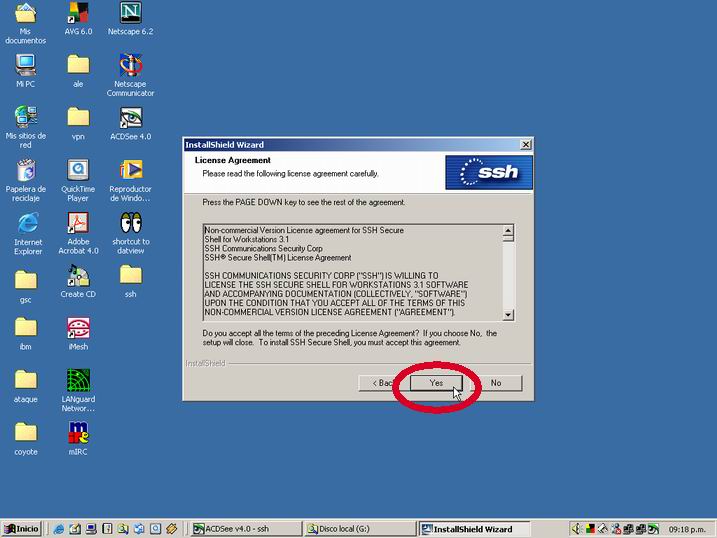Select the AVG 6.0 desktop icon
Screen dimensions: 717x538
(78, 19)
